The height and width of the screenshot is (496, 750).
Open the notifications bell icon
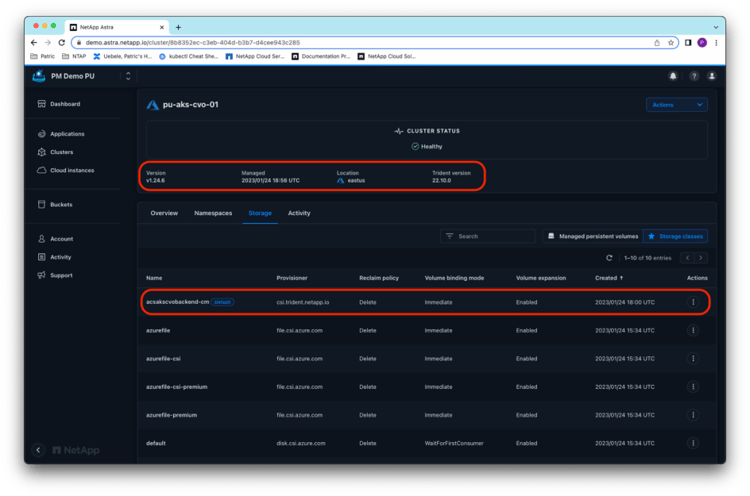point(673,76)
